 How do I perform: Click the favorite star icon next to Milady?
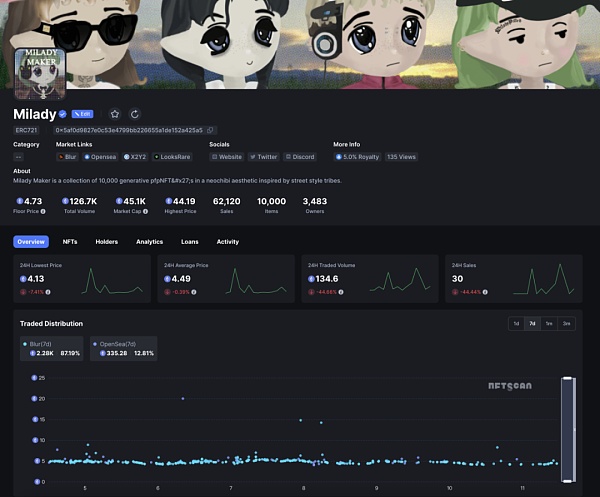[115, 114]
